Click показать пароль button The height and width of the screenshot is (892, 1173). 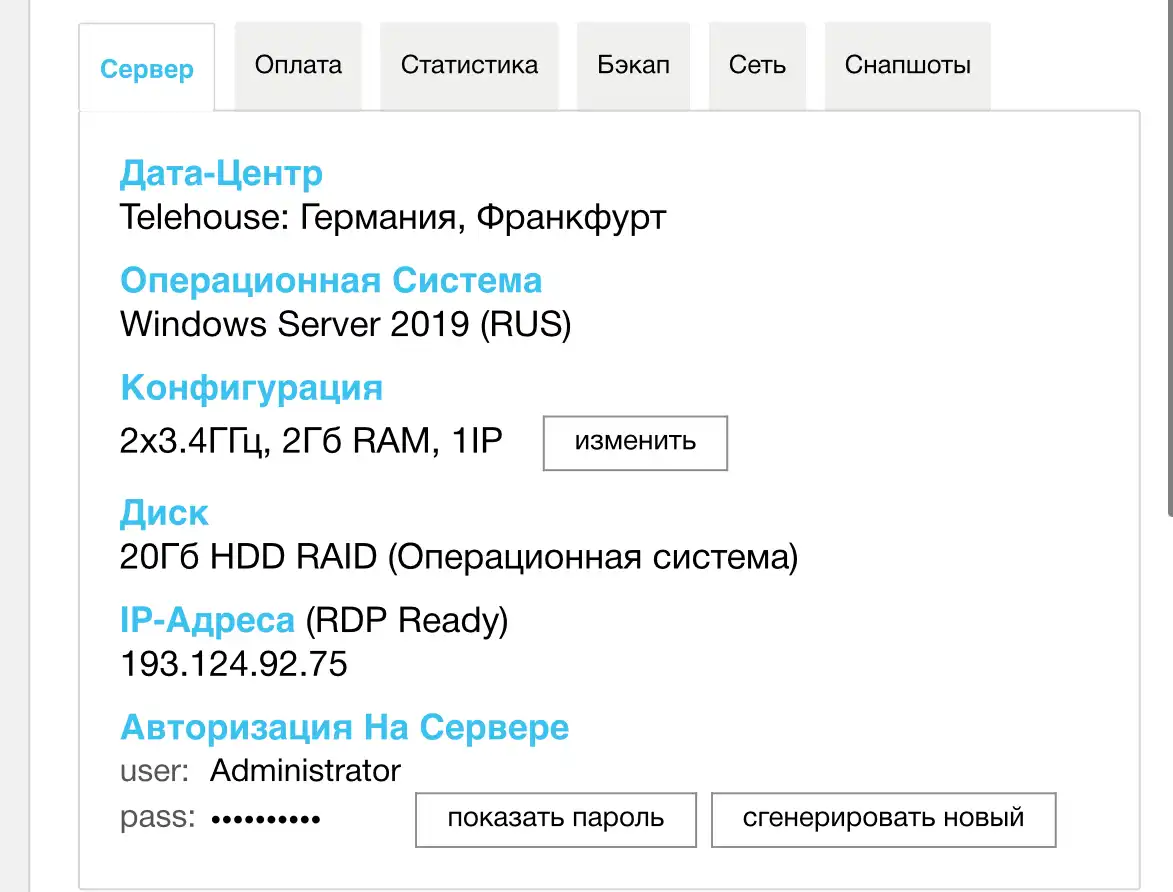[556, 819]
